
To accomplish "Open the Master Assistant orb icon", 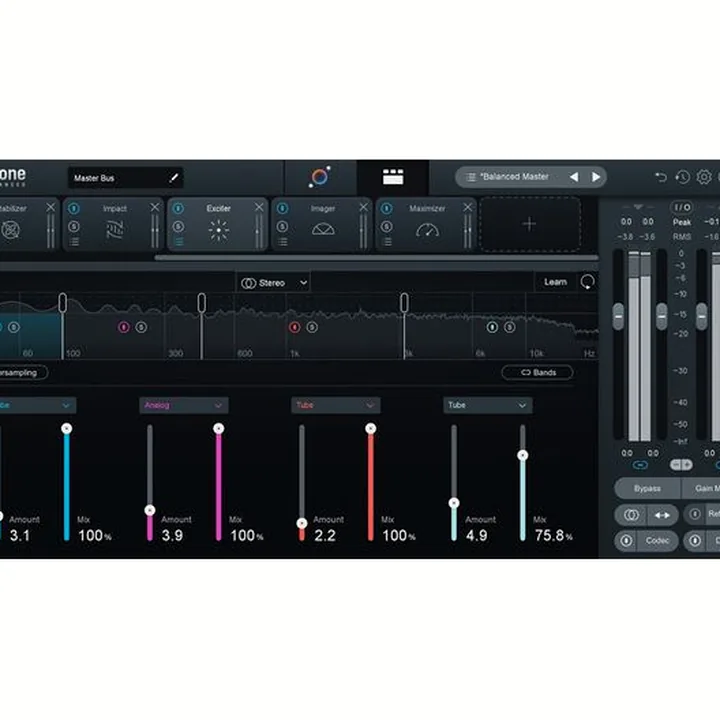I will [320, 177].
